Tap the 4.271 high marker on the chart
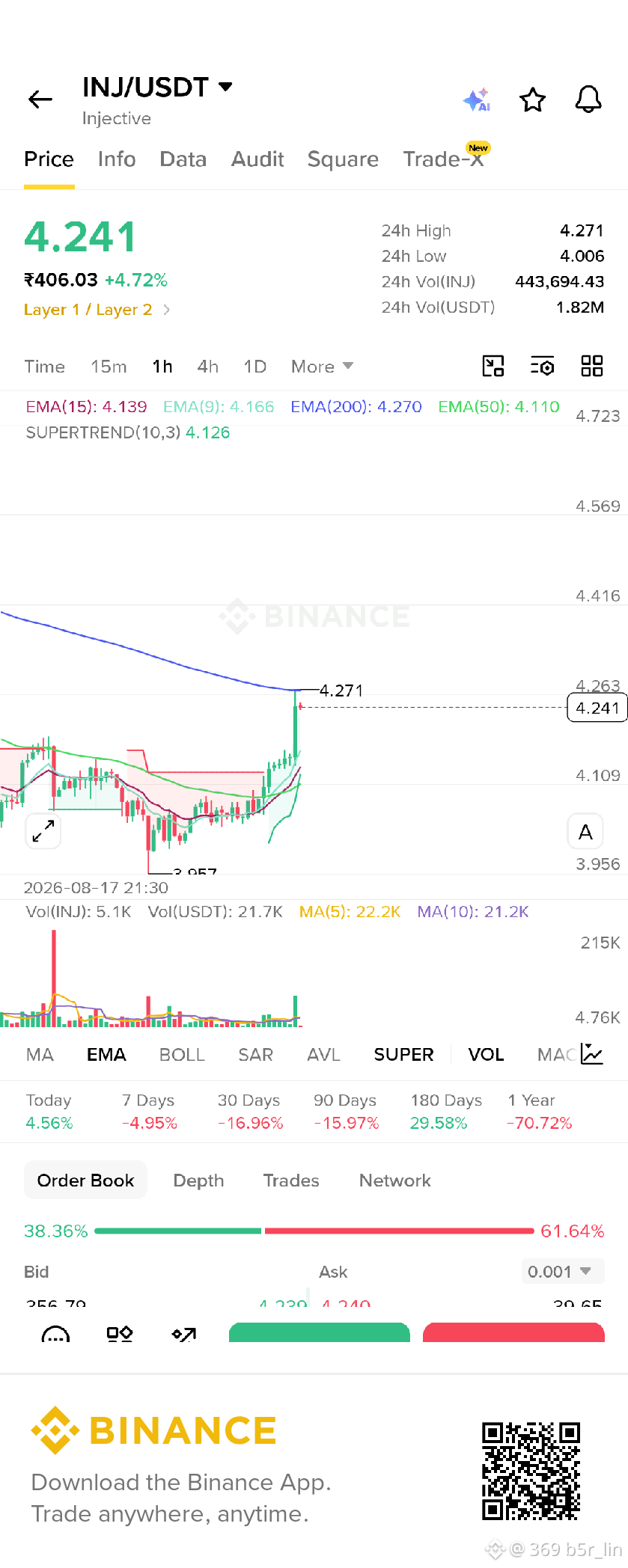 [x=341, y=690]
